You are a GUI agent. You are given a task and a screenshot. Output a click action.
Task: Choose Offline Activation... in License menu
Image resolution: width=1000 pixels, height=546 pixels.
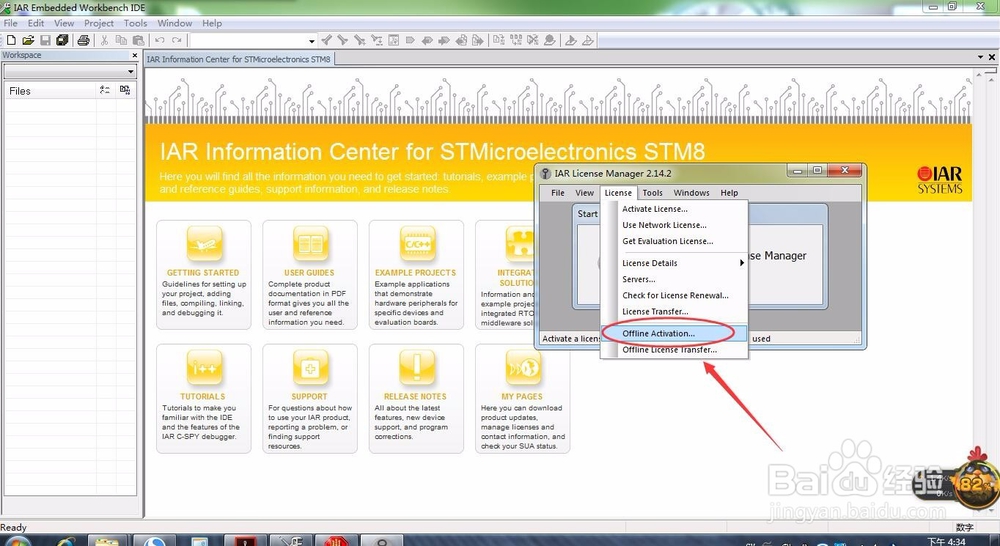674,333
